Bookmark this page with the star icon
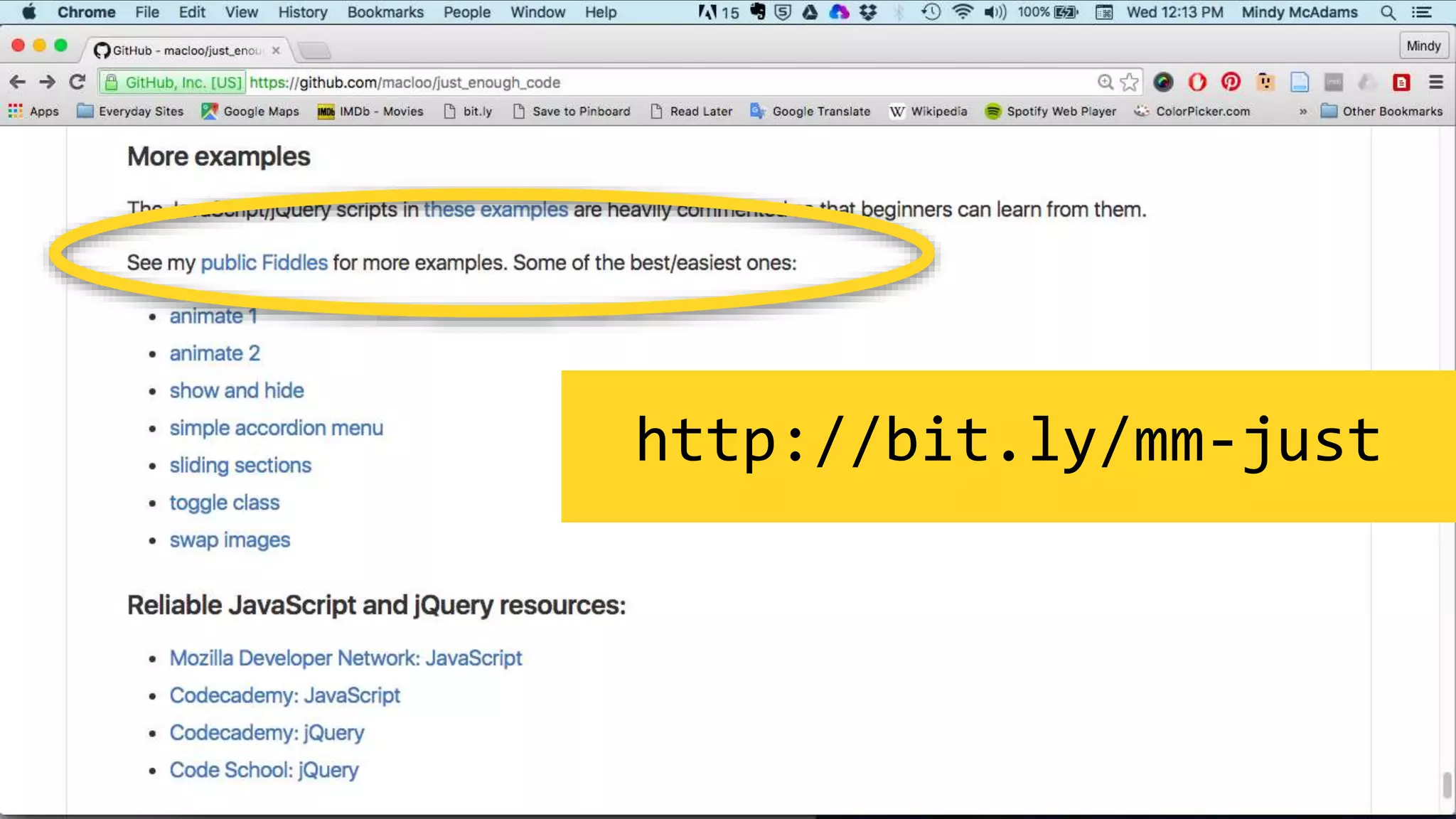Image resolution: width=1456 pixels, height=819 pixels. coord(1129,82)
